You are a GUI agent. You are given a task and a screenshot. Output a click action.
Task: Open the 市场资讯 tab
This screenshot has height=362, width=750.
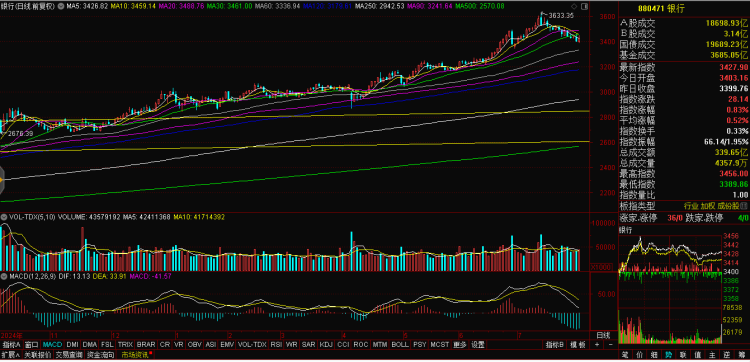(x=136, y=355)
